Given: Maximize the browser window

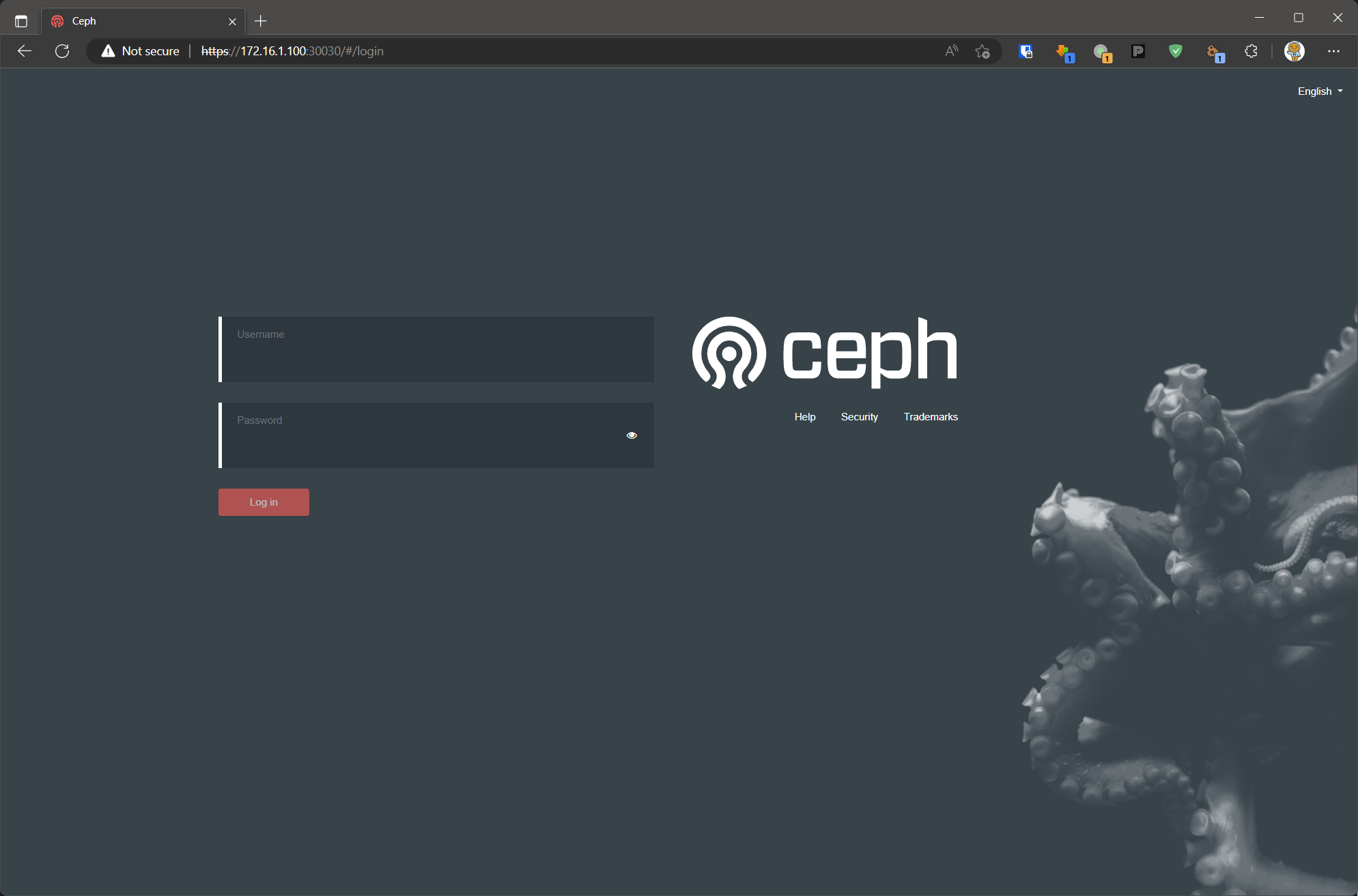Looking at the screenshot, I should tap(1299, 18).
